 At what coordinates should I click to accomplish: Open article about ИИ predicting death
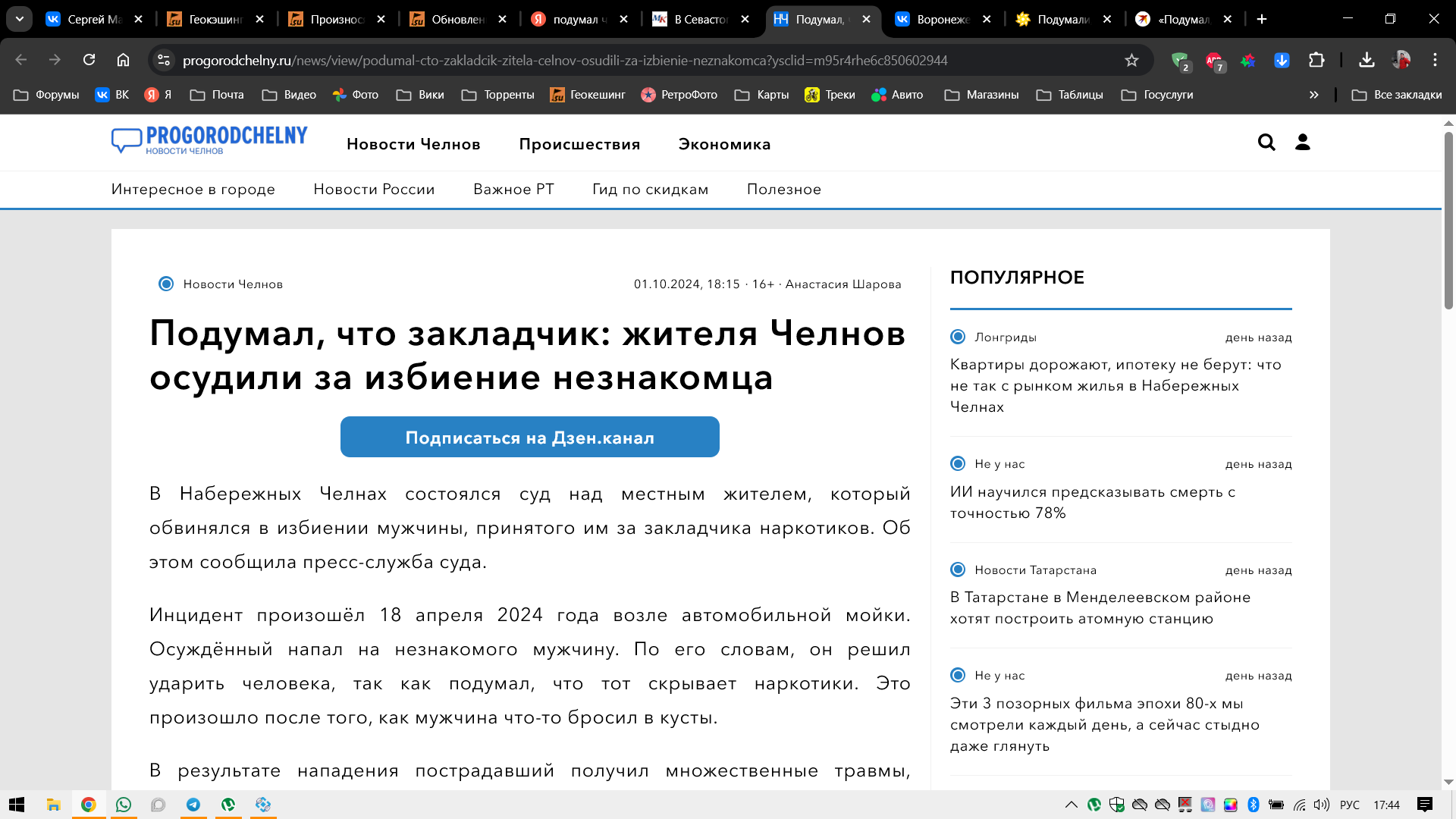1092,502
